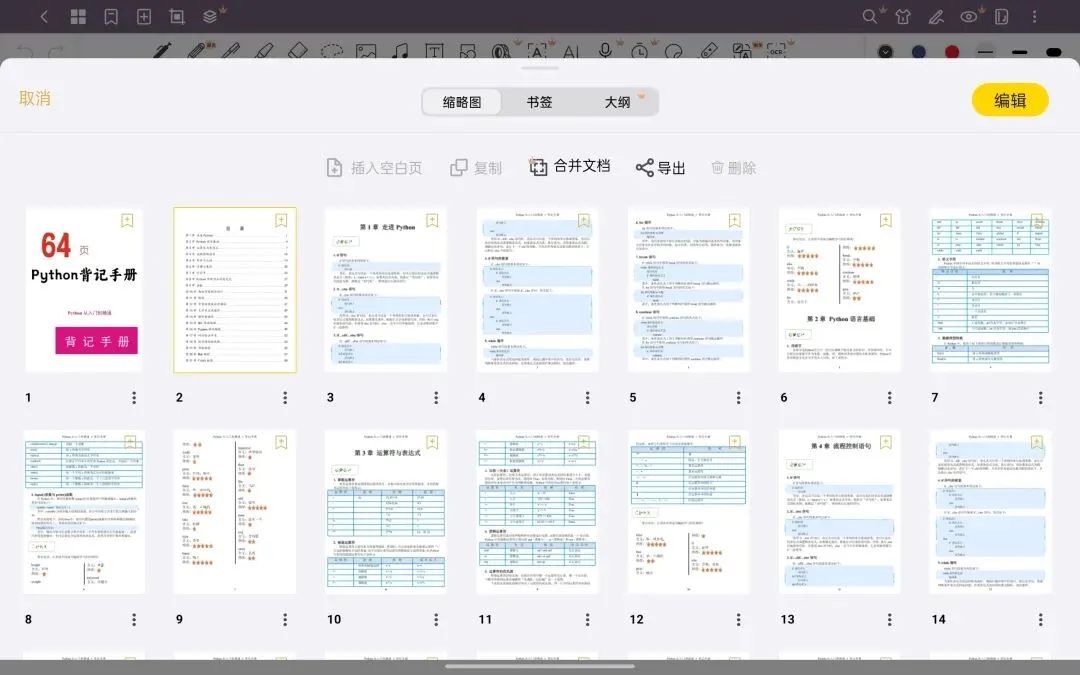
Task: Select the crop tool in top bar
Action: tap(177, 17)
